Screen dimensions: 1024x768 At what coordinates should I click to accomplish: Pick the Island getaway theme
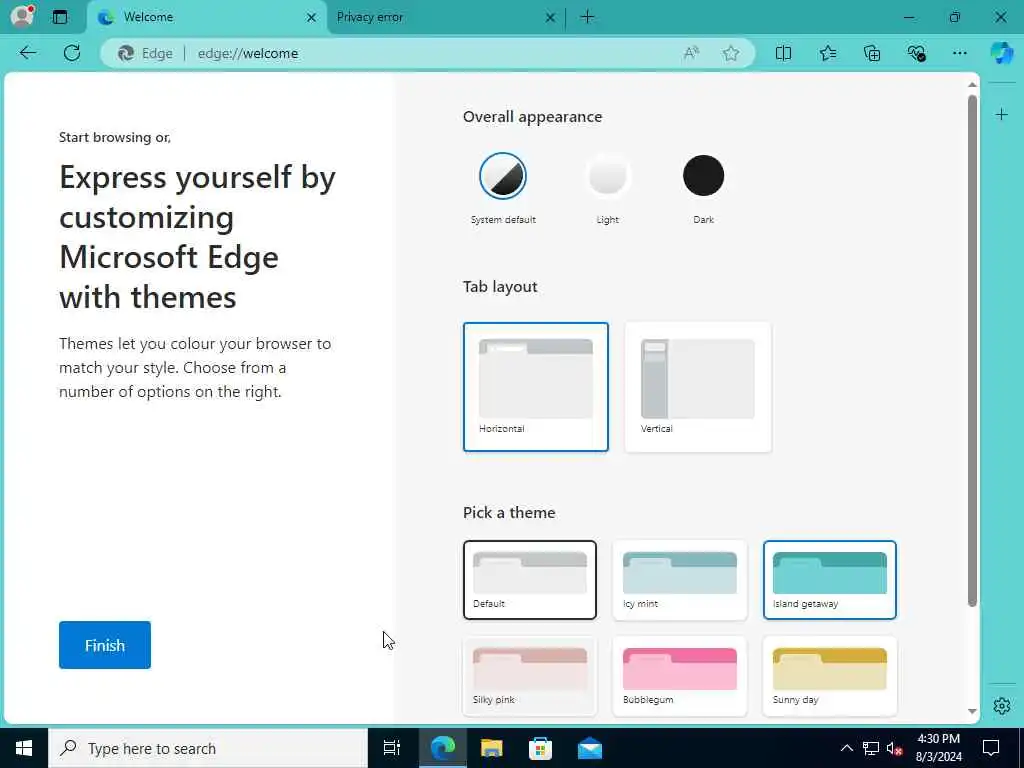[x=829, y=580]
